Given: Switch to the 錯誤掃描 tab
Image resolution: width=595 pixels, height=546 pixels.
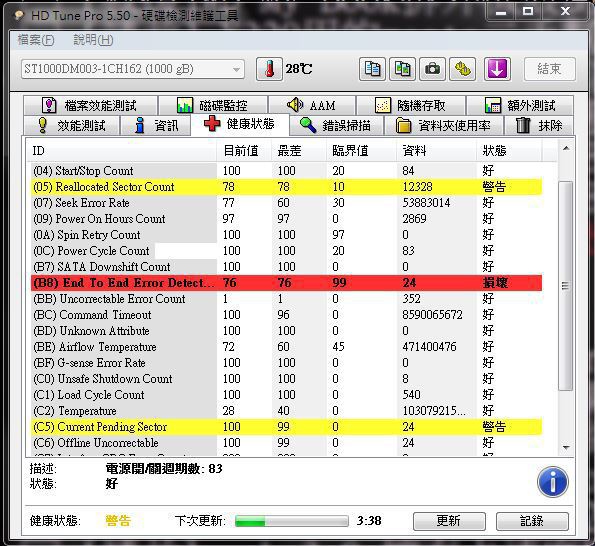Looking at the screenshot, I should (336, 125).
